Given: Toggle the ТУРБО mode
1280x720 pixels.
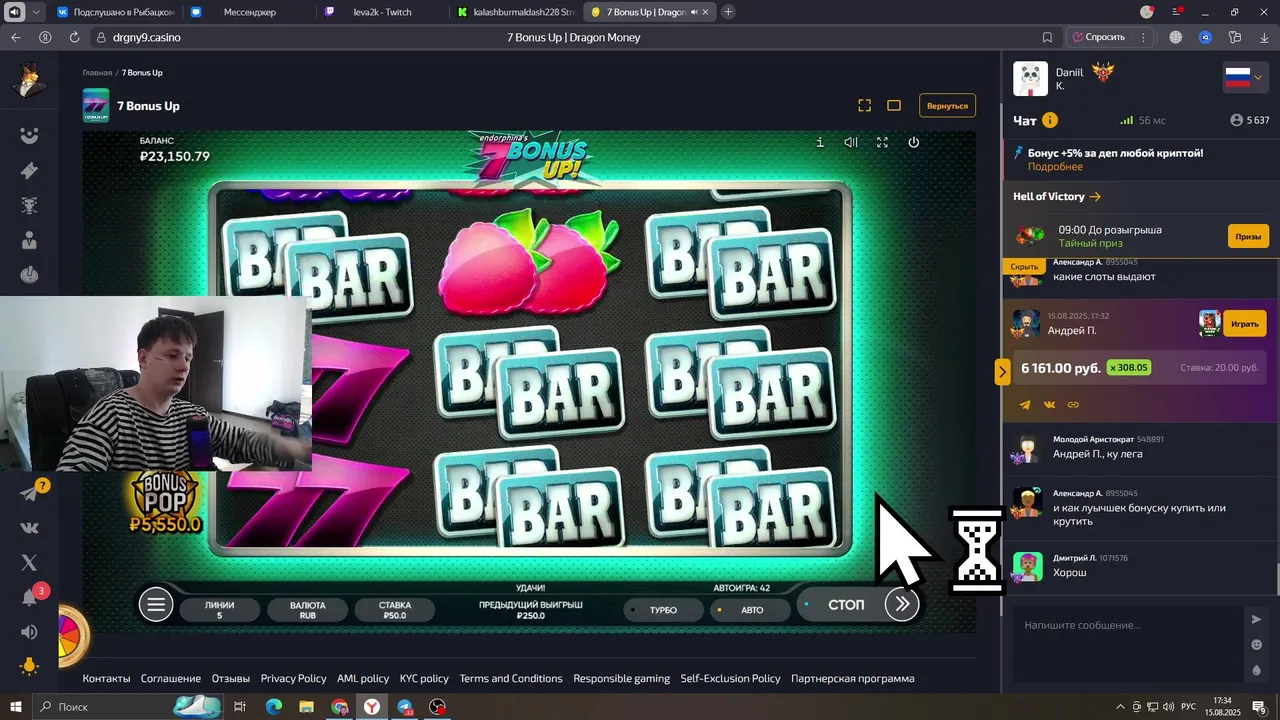Looking at the screenshot, I should 664,609.
